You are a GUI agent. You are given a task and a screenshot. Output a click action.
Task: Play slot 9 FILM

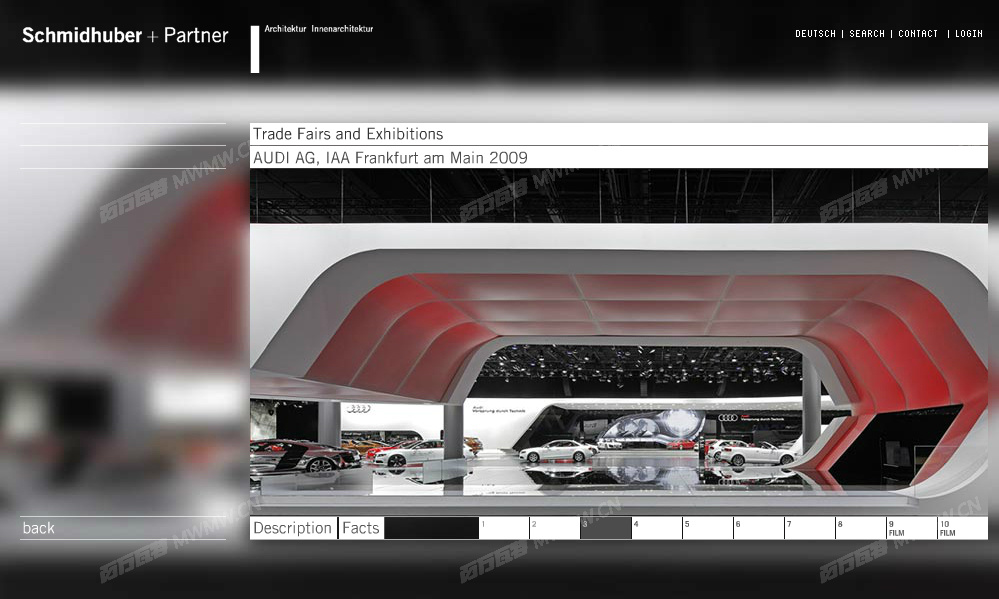912,528
